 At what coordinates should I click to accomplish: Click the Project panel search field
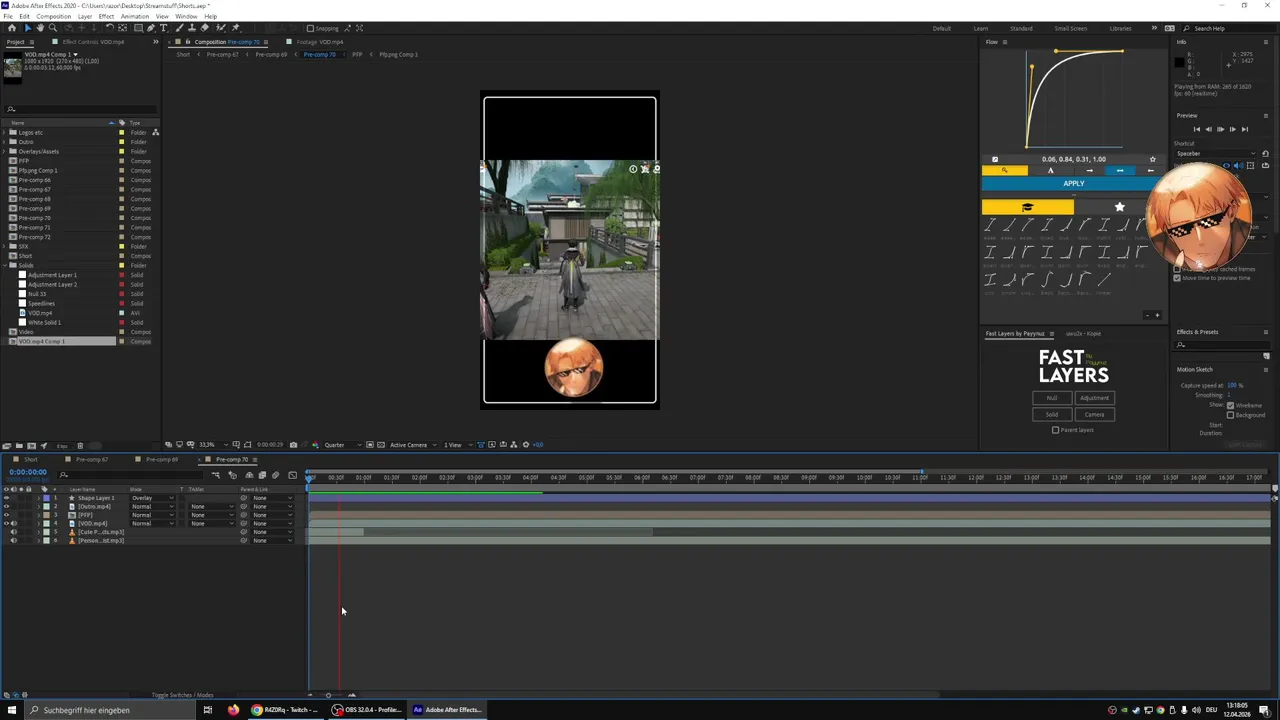[80, 109]
